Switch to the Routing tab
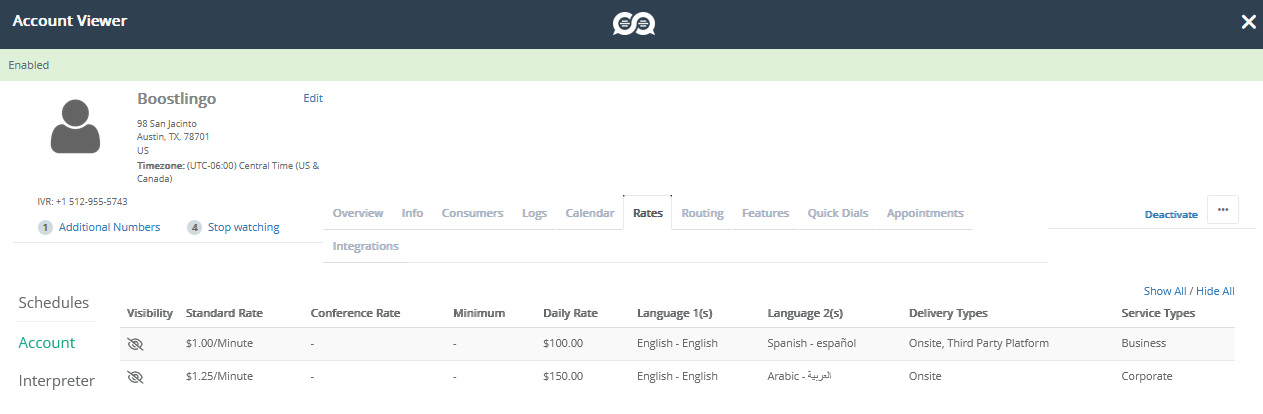1263x414 pixels. [x=702, y=213]
